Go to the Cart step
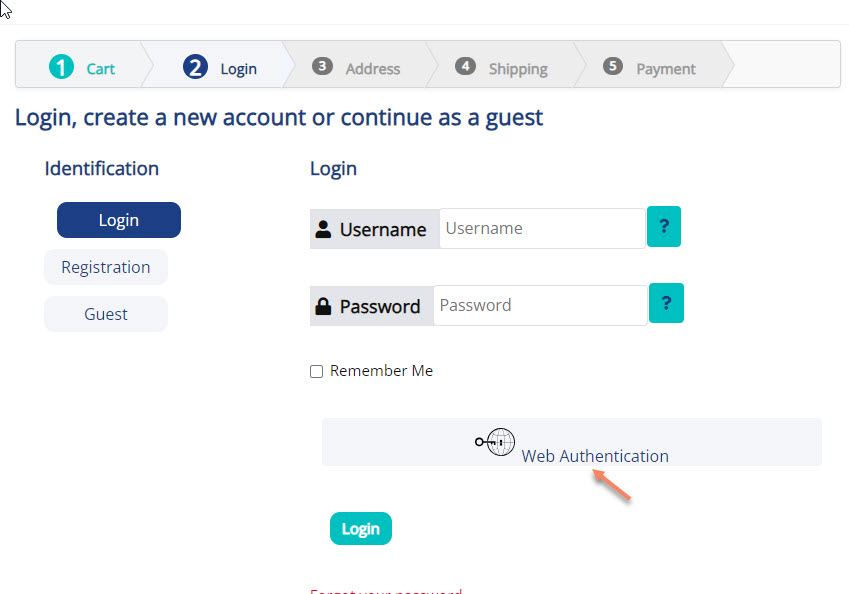The width and height of the screenshot is (849, 594). tap(100, 69)
